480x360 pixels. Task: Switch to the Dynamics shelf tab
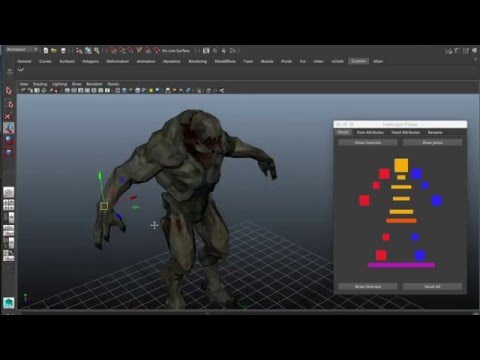pyautogui.click(x=172, y=61)
